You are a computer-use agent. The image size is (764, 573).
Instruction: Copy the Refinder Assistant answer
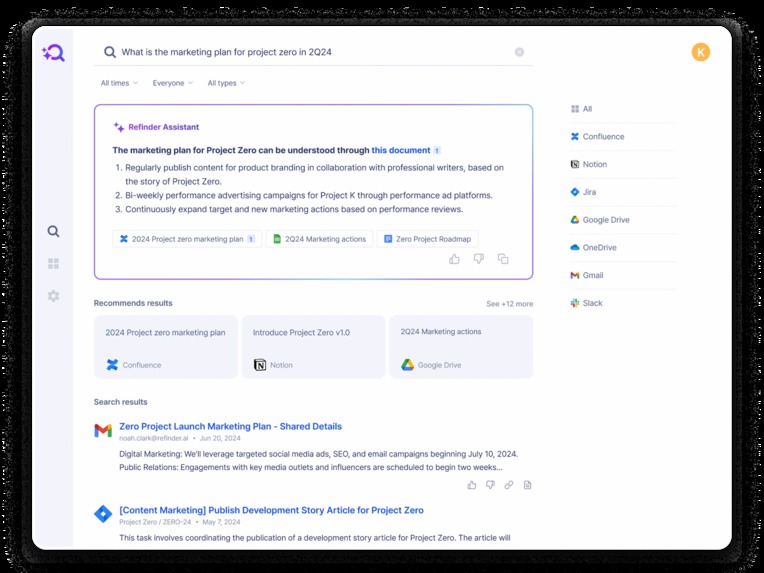click(x=503, y=259)
